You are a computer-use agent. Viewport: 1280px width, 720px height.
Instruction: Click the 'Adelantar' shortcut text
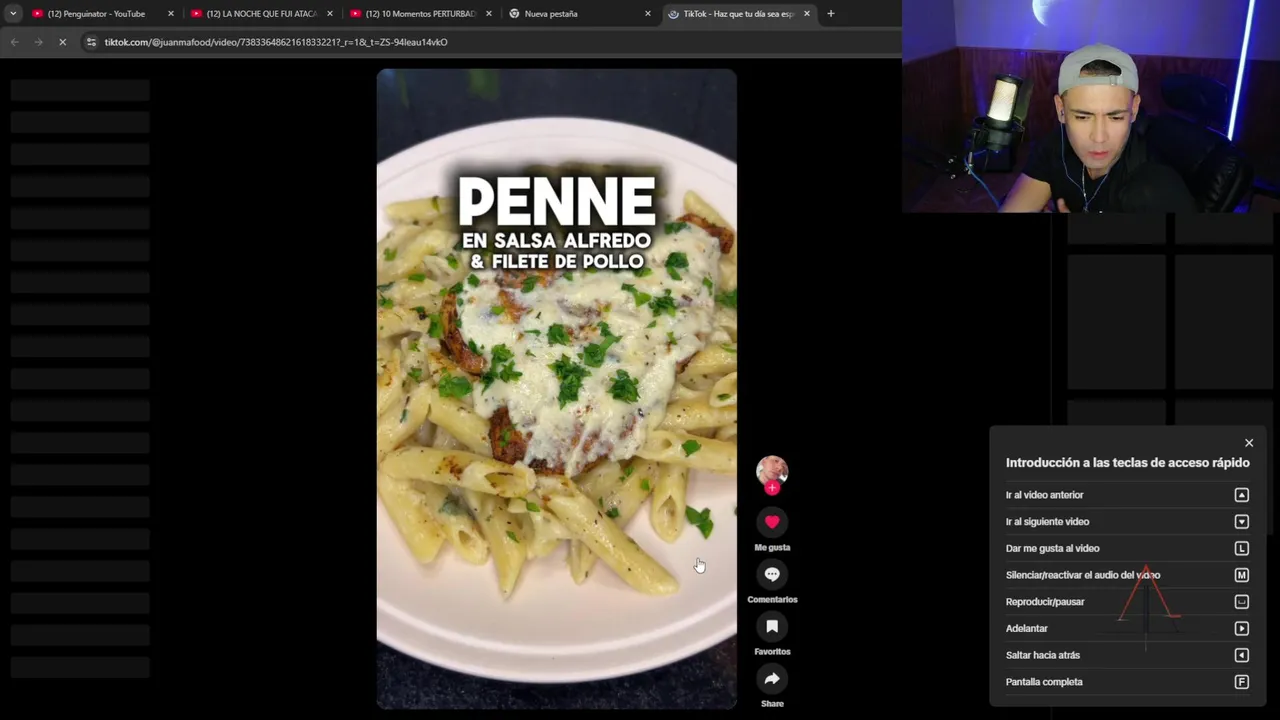1027,629
